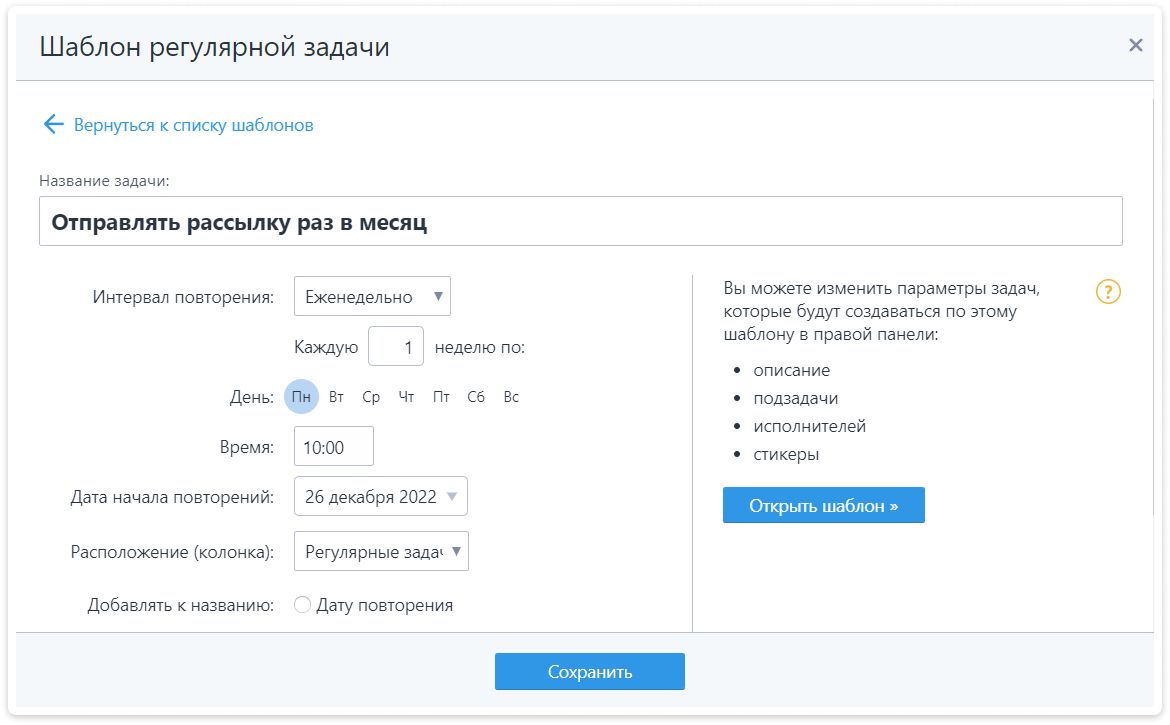
Task: Click the time field showing 10:00
Action: pyautogui.click(x=333, y=447)
